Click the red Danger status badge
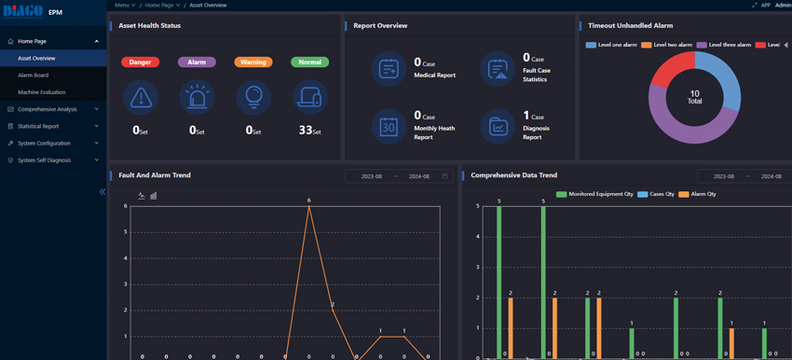 pos(140,62)
